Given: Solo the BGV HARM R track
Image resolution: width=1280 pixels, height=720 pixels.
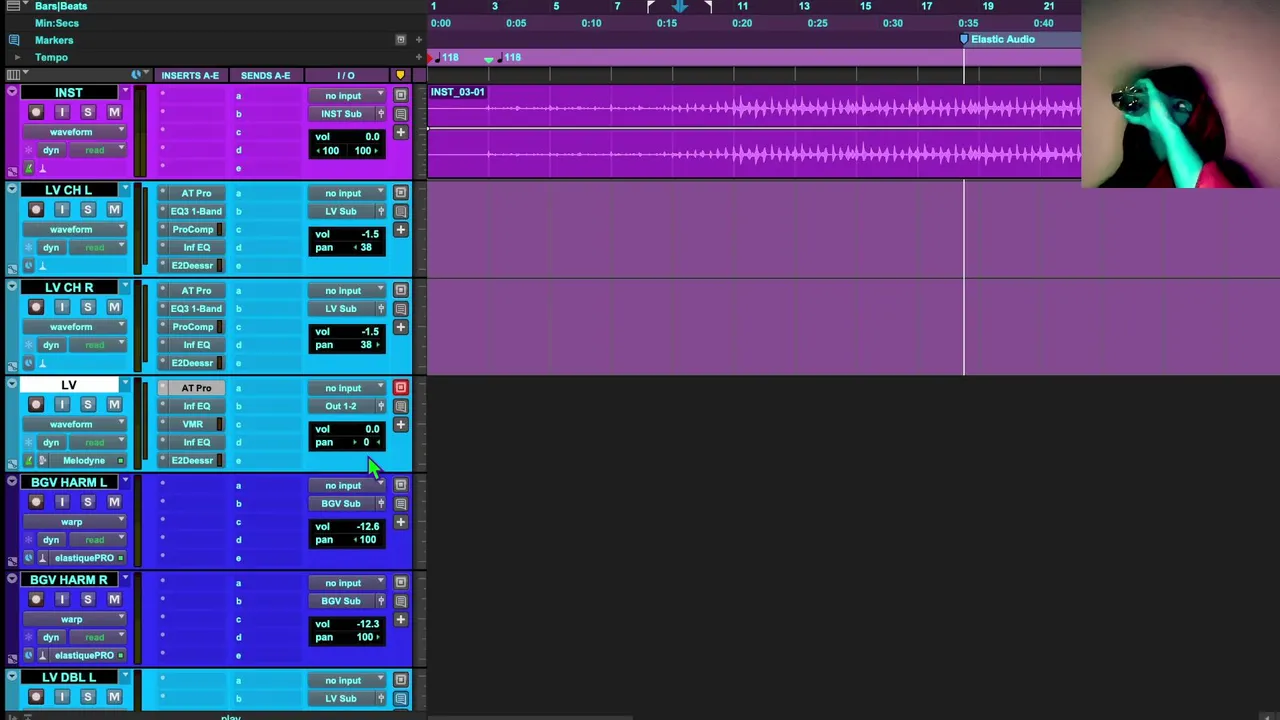Looking at the screenshot, I should (88, 599).
